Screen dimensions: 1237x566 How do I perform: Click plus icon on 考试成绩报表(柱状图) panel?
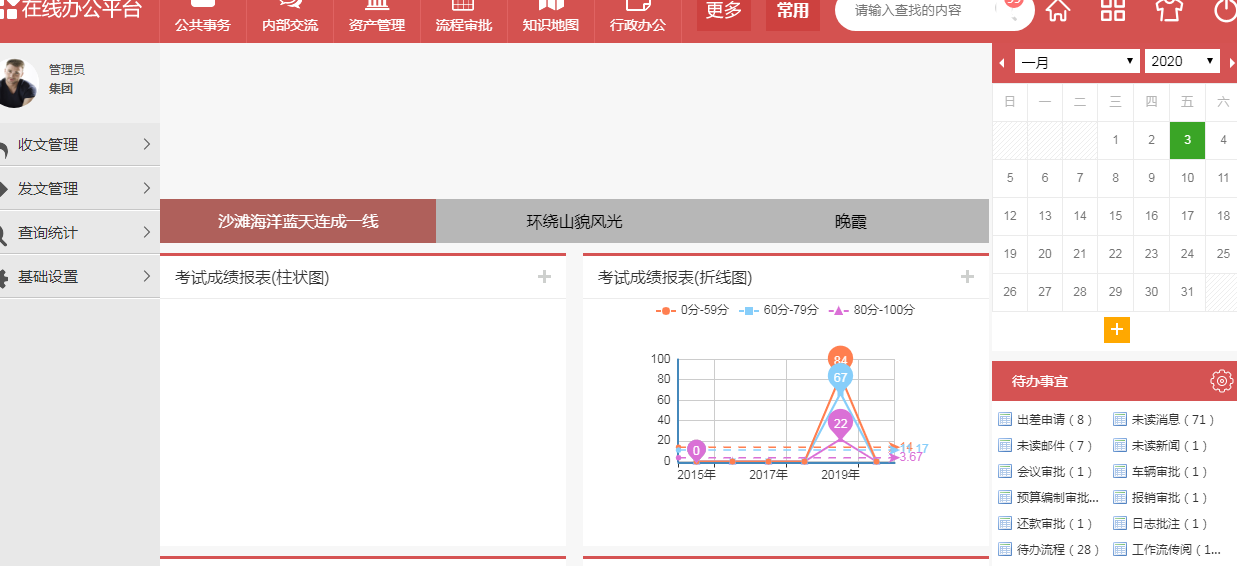544,277
